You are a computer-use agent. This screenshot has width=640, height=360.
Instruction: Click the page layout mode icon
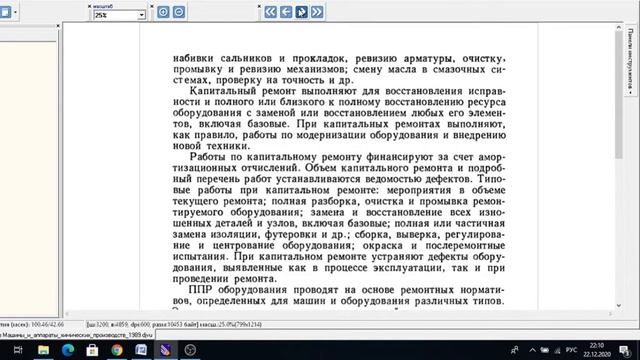tap(5, 12)
